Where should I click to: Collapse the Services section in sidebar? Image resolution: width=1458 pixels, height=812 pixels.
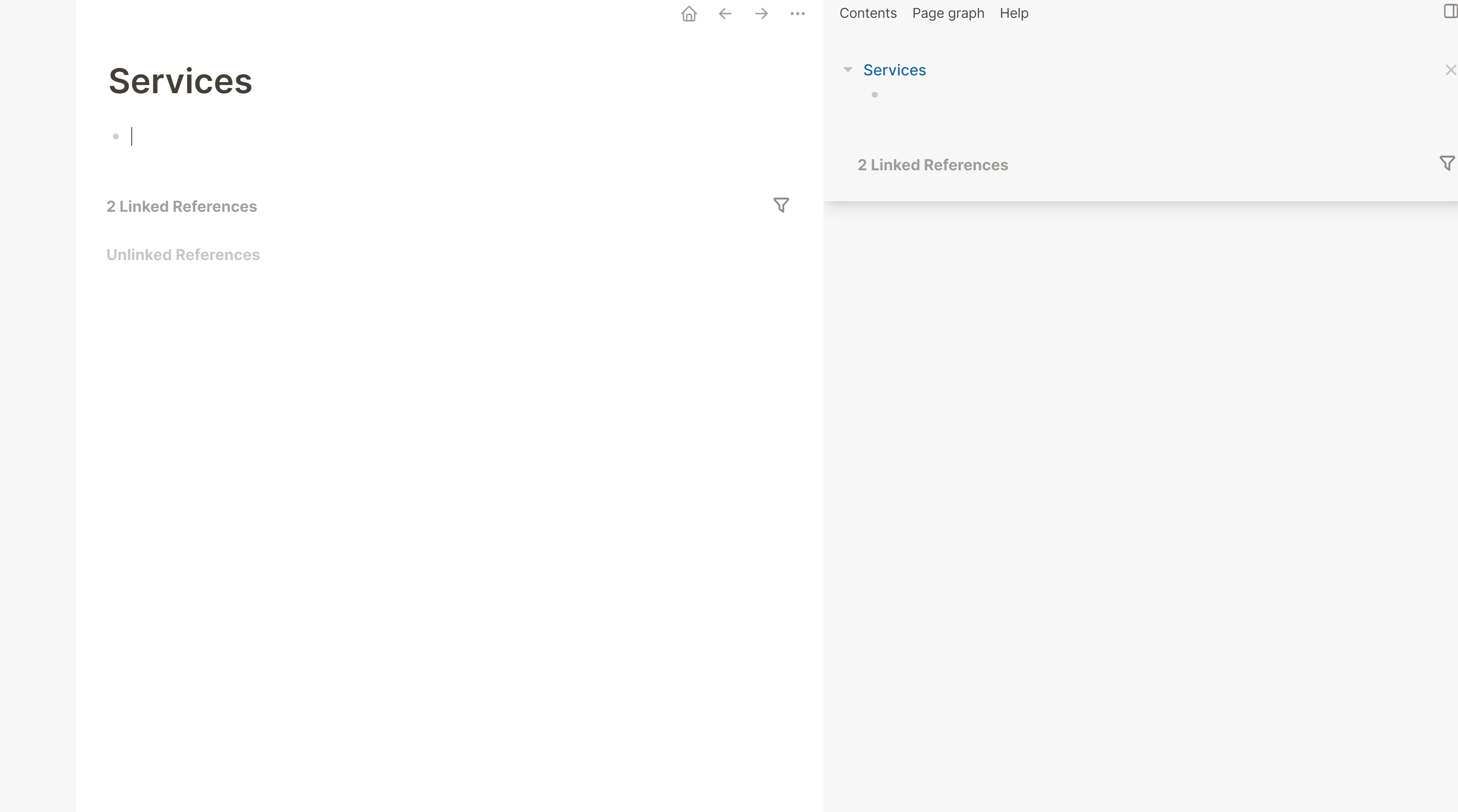coord(848,69)
